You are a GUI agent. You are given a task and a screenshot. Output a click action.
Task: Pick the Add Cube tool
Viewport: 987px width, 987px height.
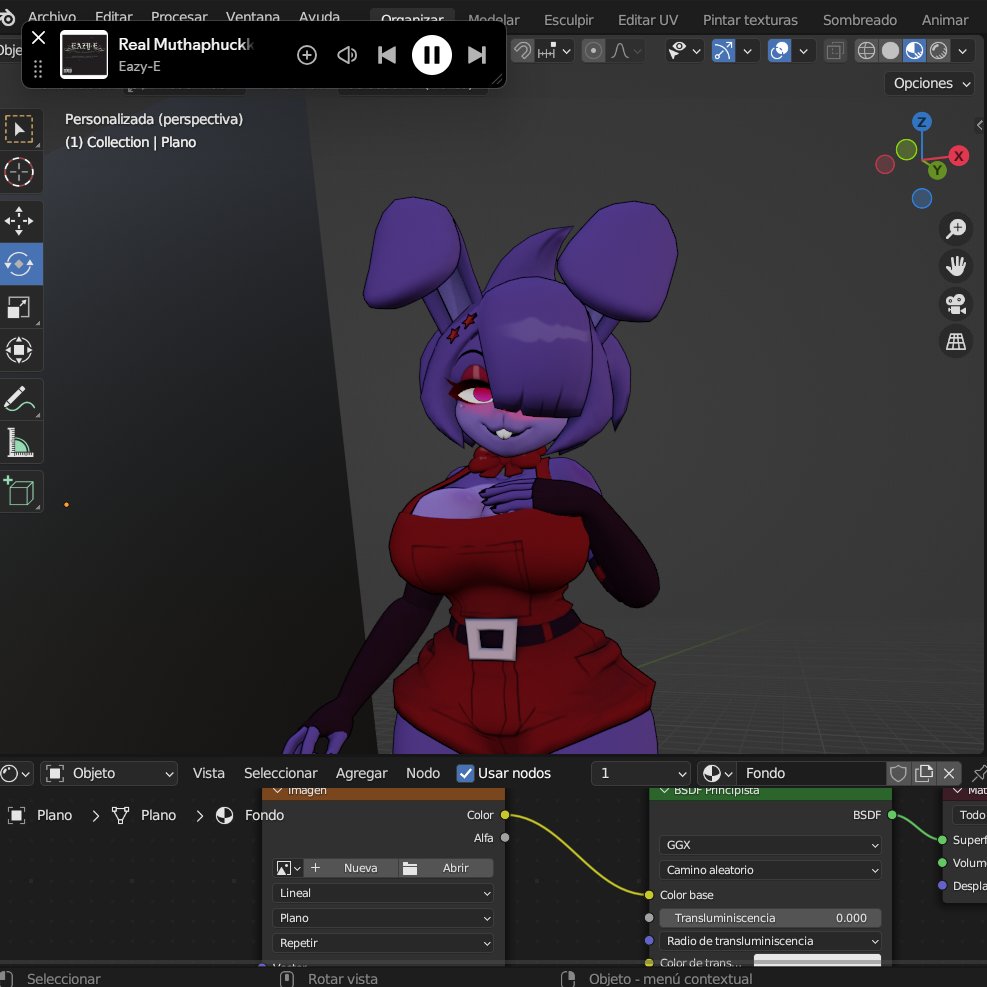(19, 491)
